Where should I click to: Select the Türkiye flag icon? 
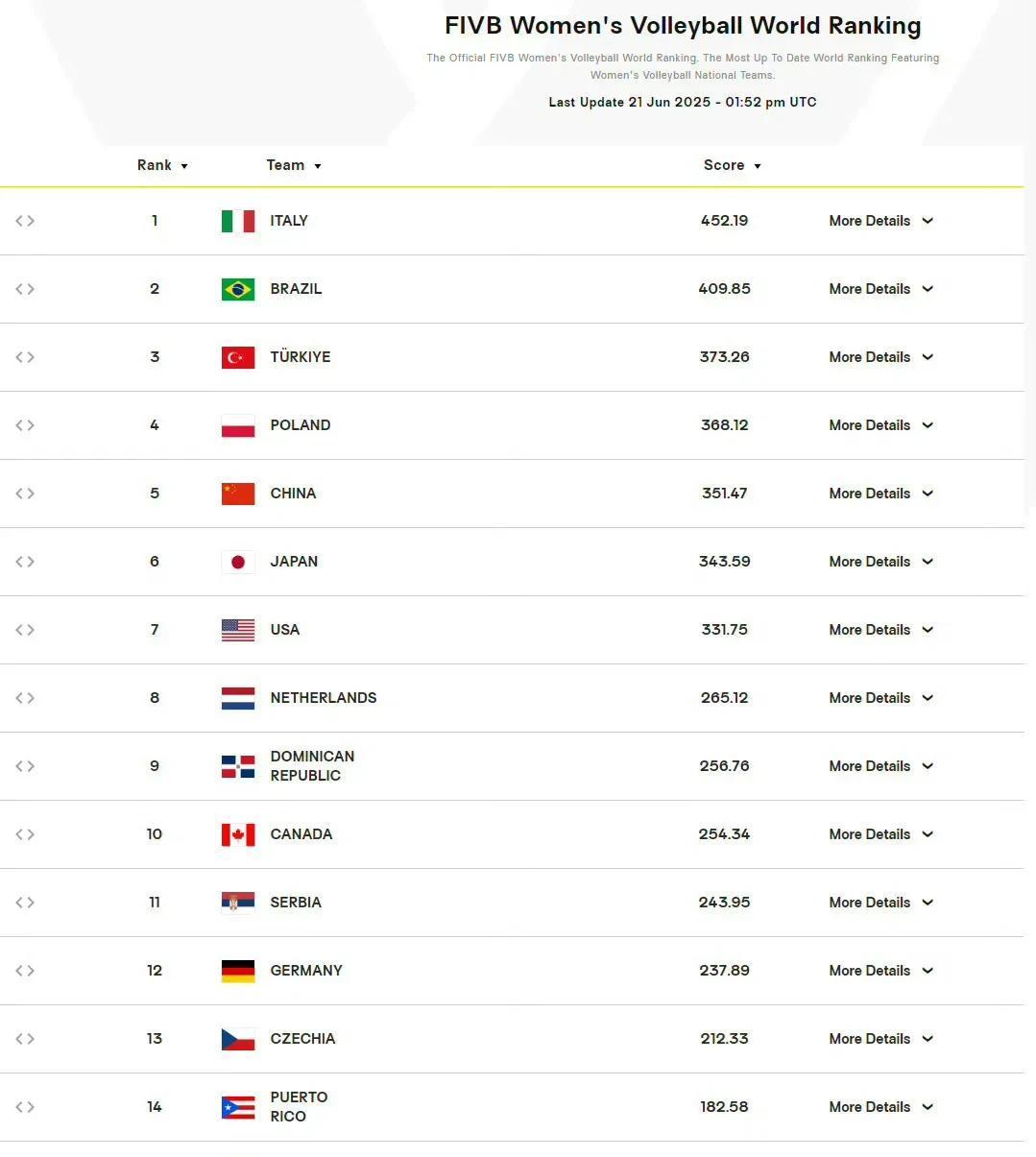[x=238, y=357]
